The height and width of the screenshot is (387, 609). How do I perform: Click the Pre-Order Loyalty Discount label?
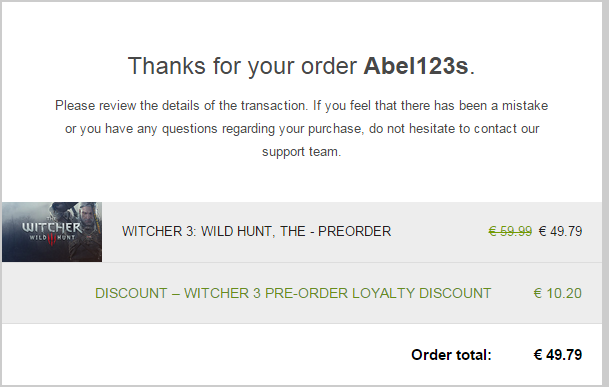[293, 293]
